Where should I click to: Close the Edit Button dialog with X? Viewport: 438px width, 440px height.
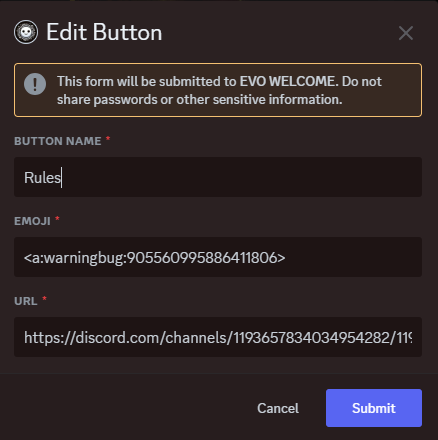pyautogui.click(x=406, y=33)
